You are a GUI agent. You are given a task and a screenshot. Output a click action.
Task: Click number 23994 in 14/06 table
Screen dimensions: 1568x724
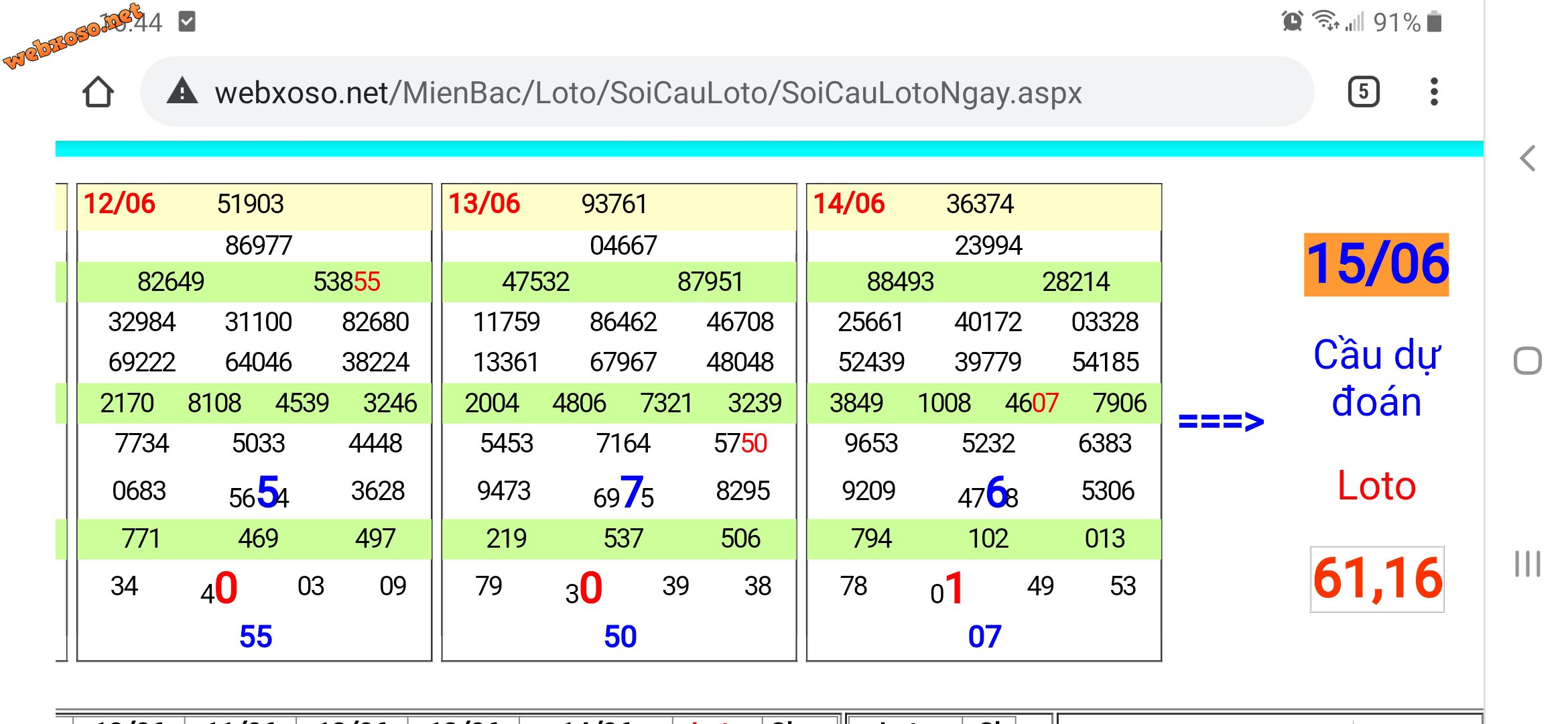point(988,245)
